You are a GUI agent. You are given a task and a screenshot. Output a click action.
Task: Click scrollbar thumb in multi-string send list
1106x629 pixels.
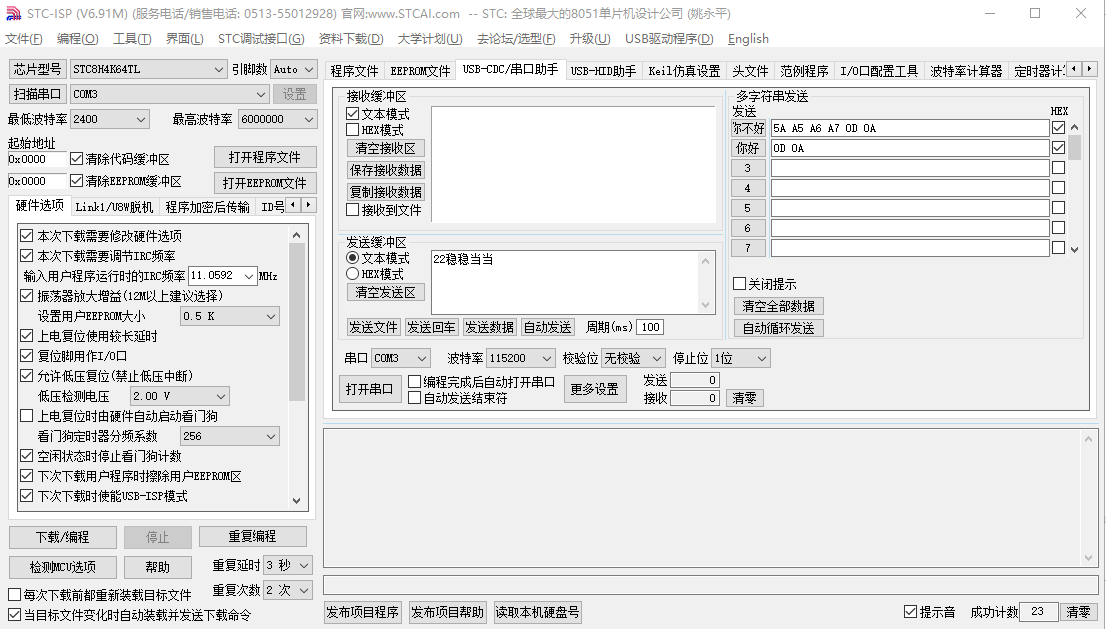1074,147
